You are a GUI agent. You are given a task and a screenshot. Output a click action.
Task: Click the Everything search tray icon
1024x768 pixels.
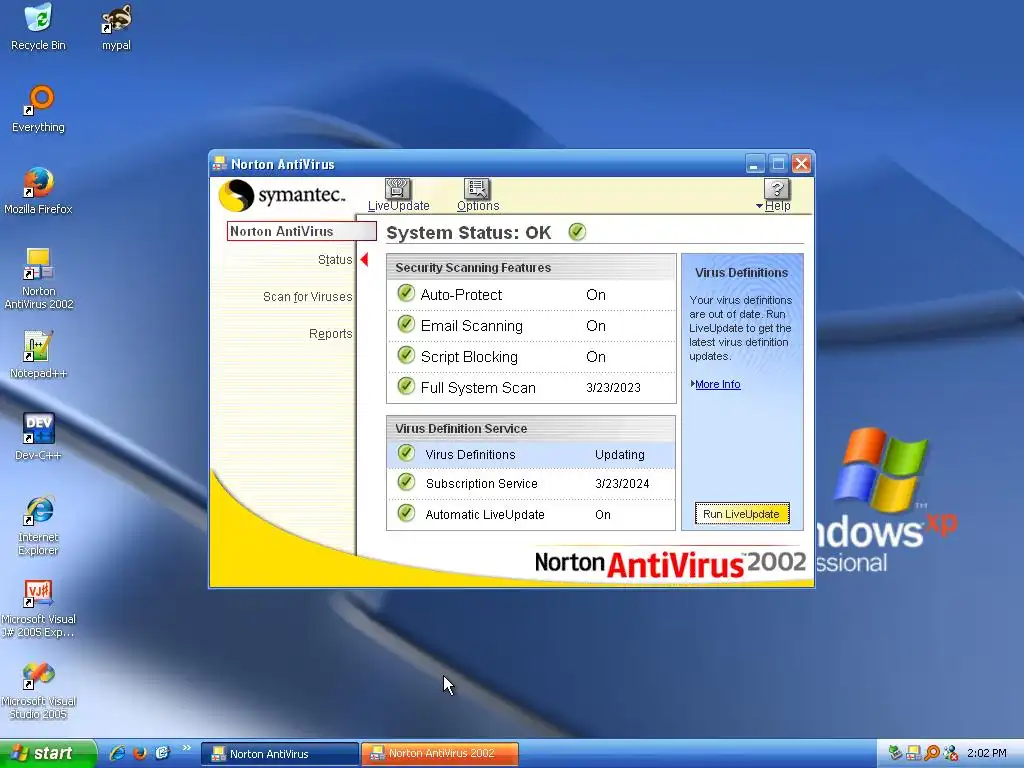point(932,753)
